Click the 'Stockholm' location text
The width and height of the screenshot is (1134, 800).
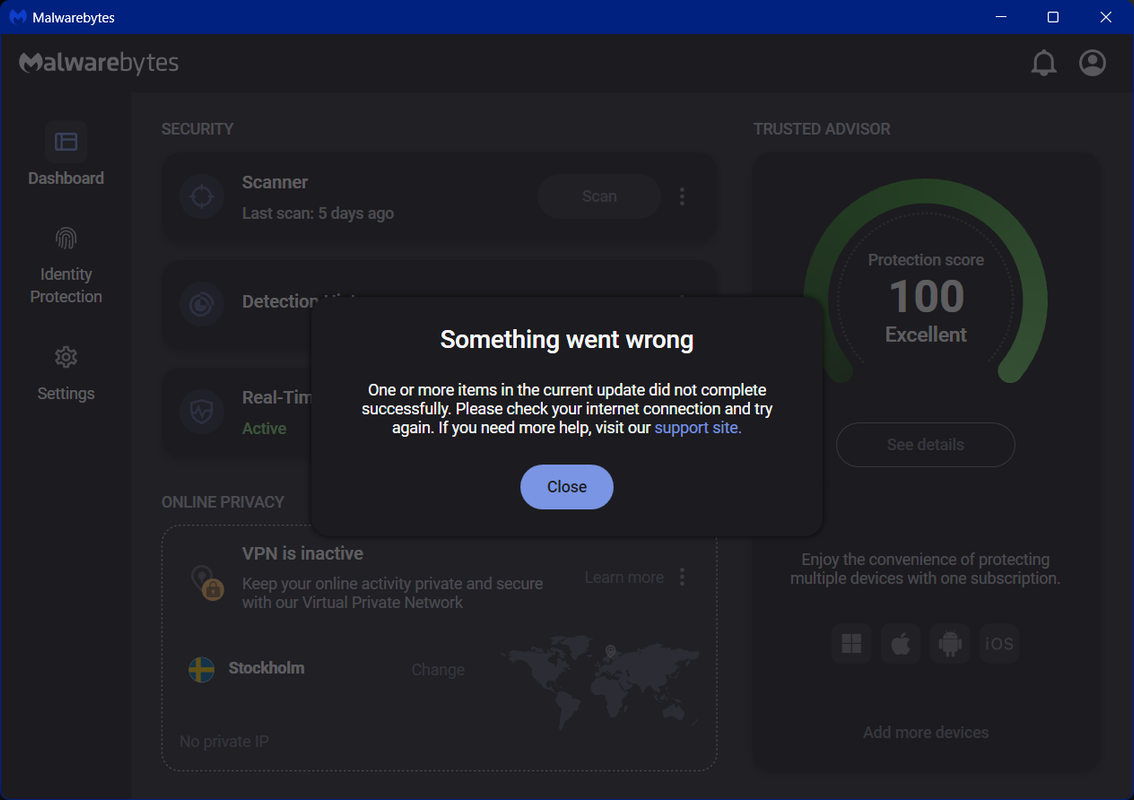(x=266, y=668)
